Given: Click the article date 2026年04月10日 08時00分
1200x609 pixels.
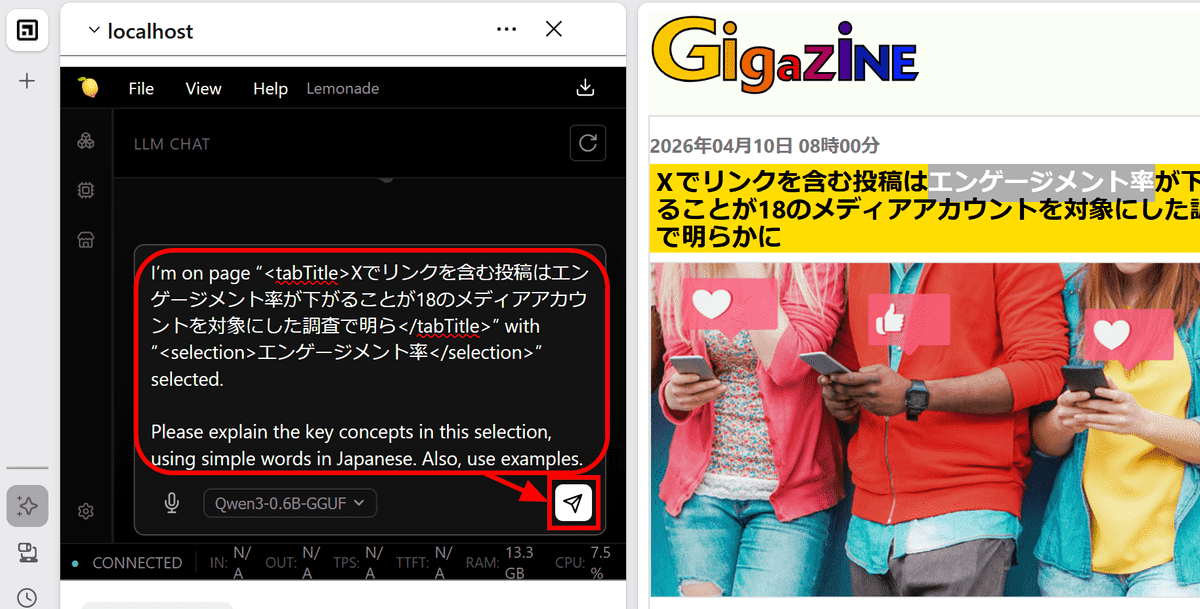Looking at the screenshot, I should point(765,146).
